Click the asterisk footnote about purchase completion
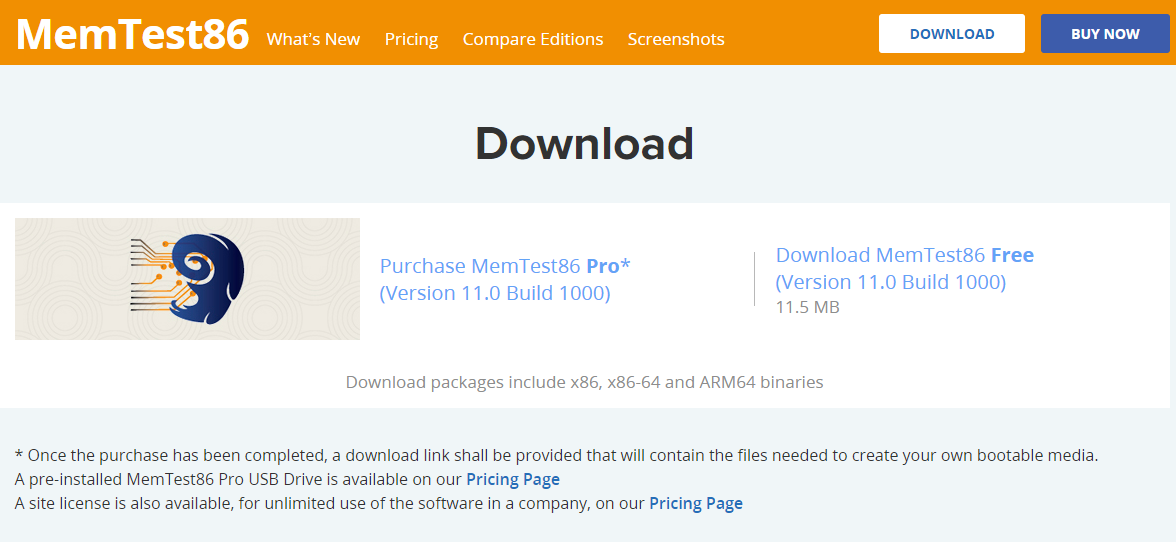Screen dimensions: 1176x542 [x=556, y=455]
